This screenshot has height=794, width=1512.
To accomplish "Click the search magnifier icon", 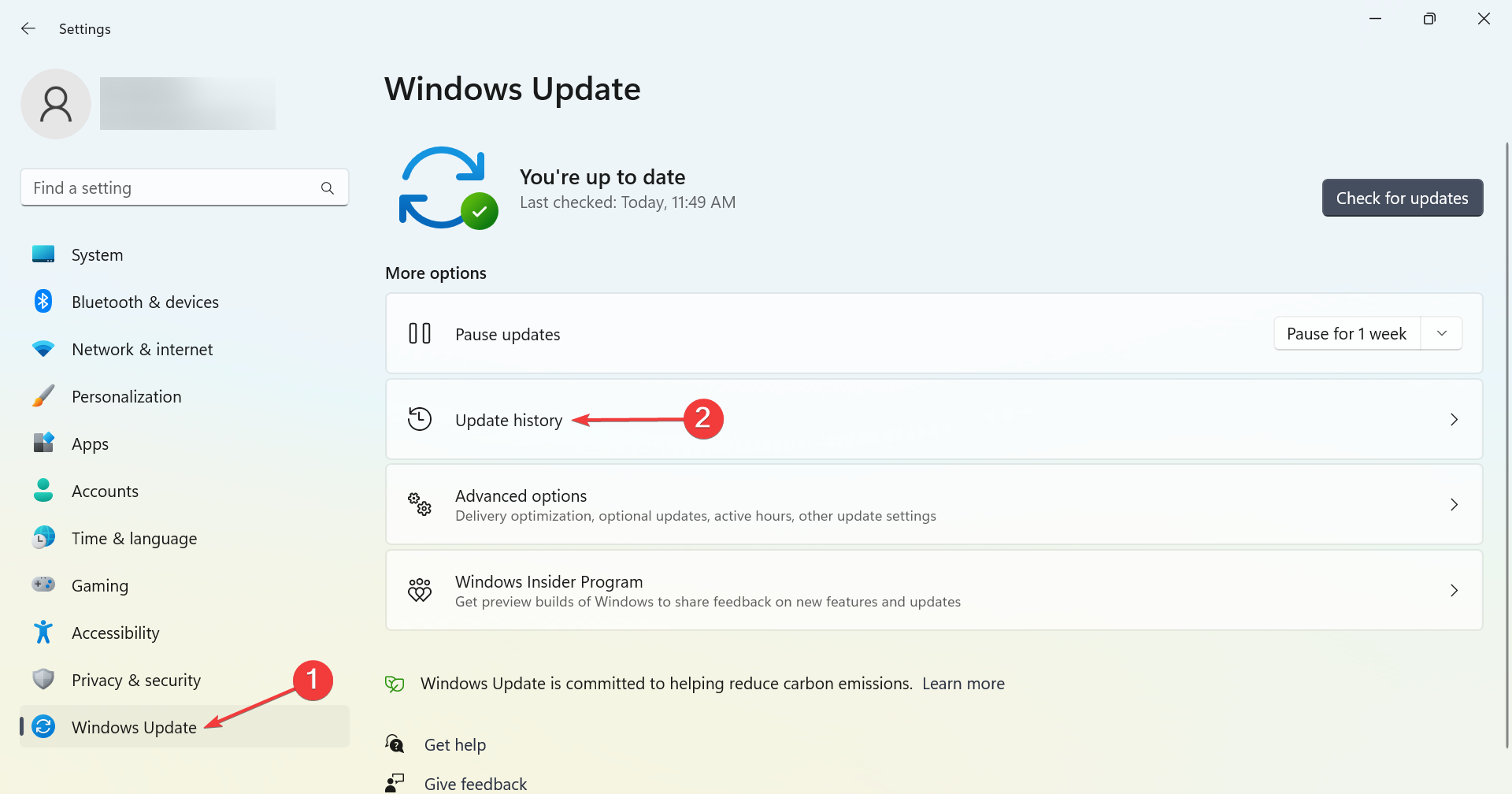I will point(328,188).
